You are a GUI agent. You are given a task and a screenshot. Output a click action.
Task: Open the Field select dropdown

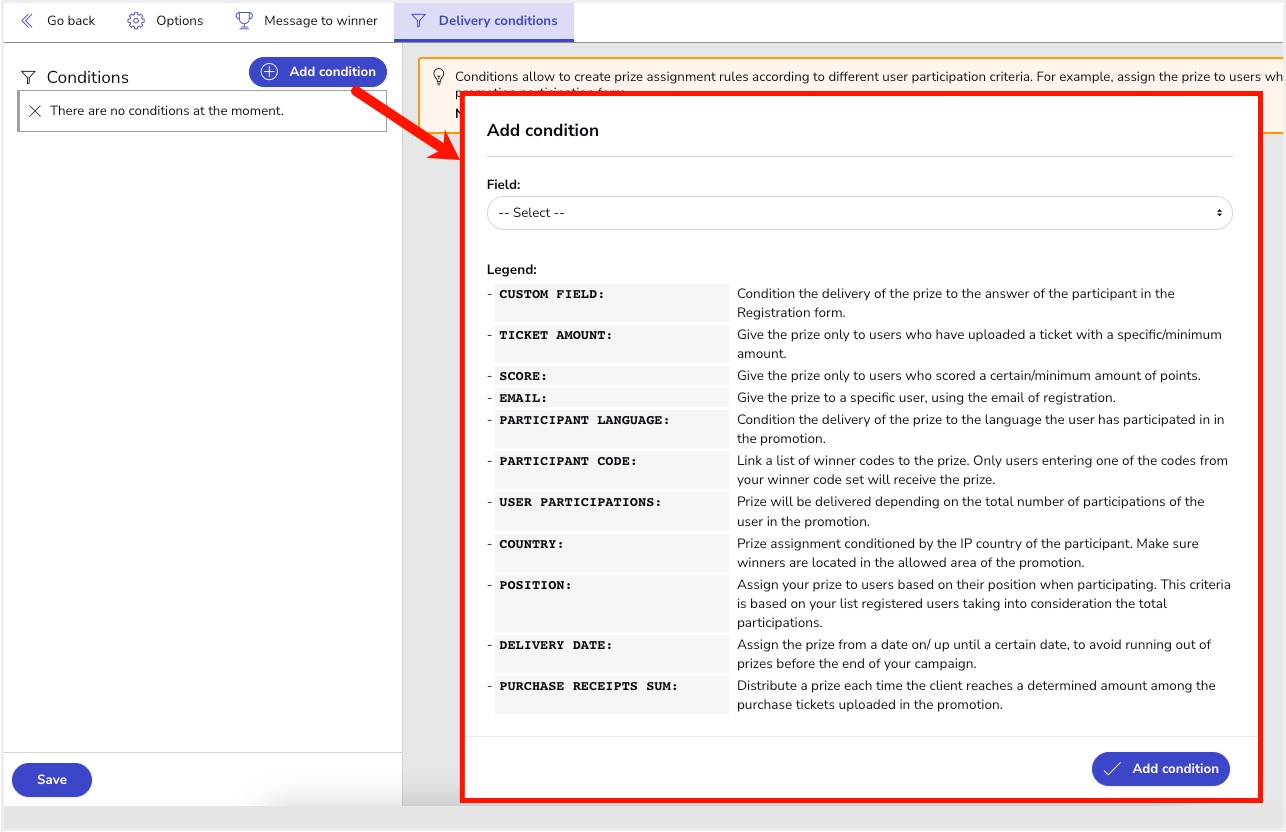[x=859, y=213]
